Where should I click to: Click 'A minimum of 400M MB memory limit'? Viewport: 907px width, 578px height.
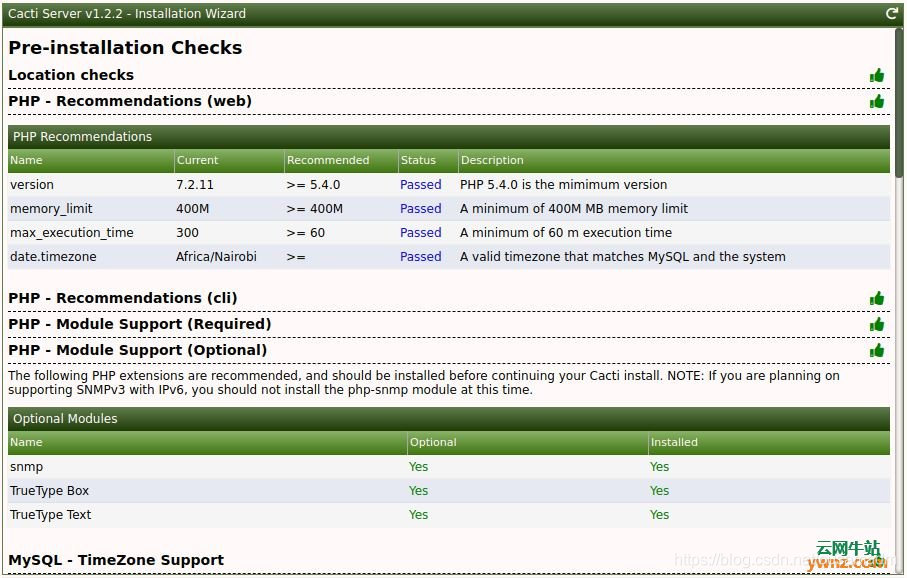click(x=574, y=209)
